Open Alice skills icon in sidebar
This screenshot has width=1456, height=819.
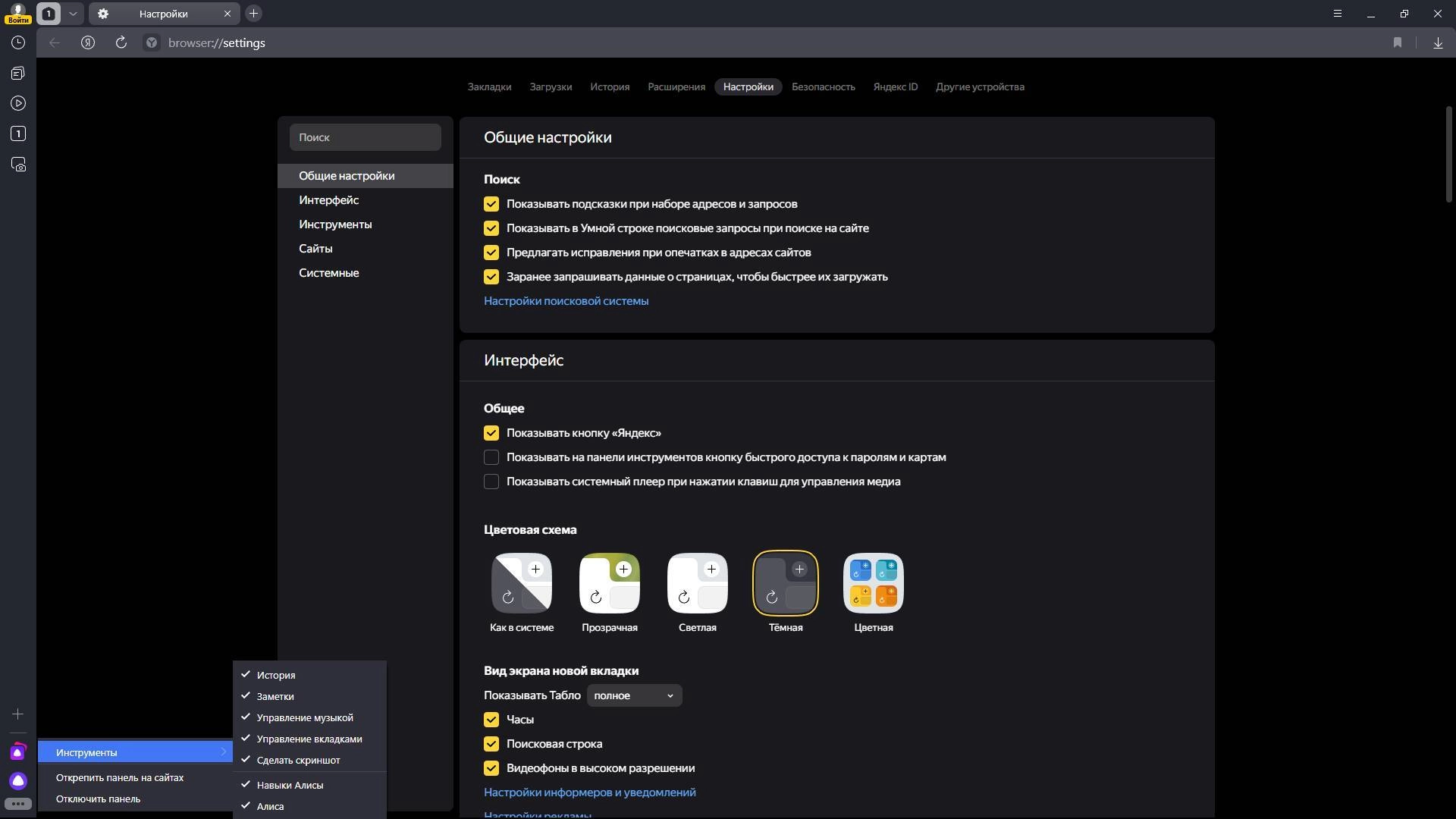[18, 752]
